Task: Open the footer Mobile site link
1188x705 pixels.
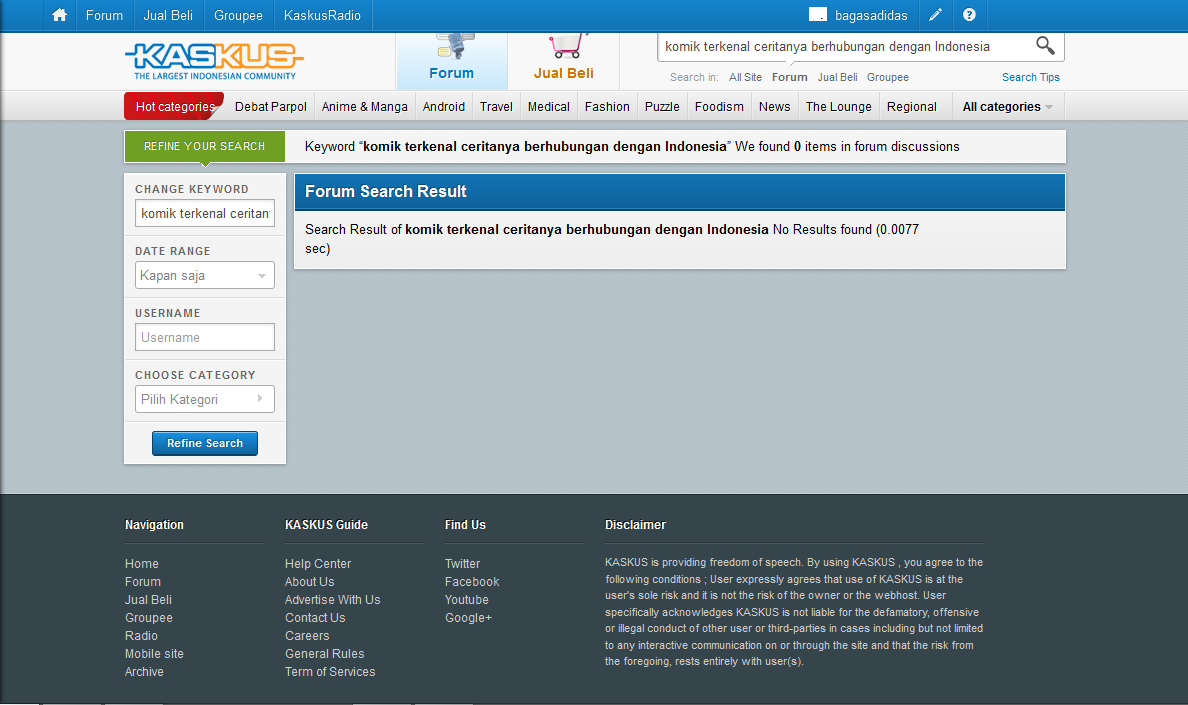Action: click(x=154, y=654)
